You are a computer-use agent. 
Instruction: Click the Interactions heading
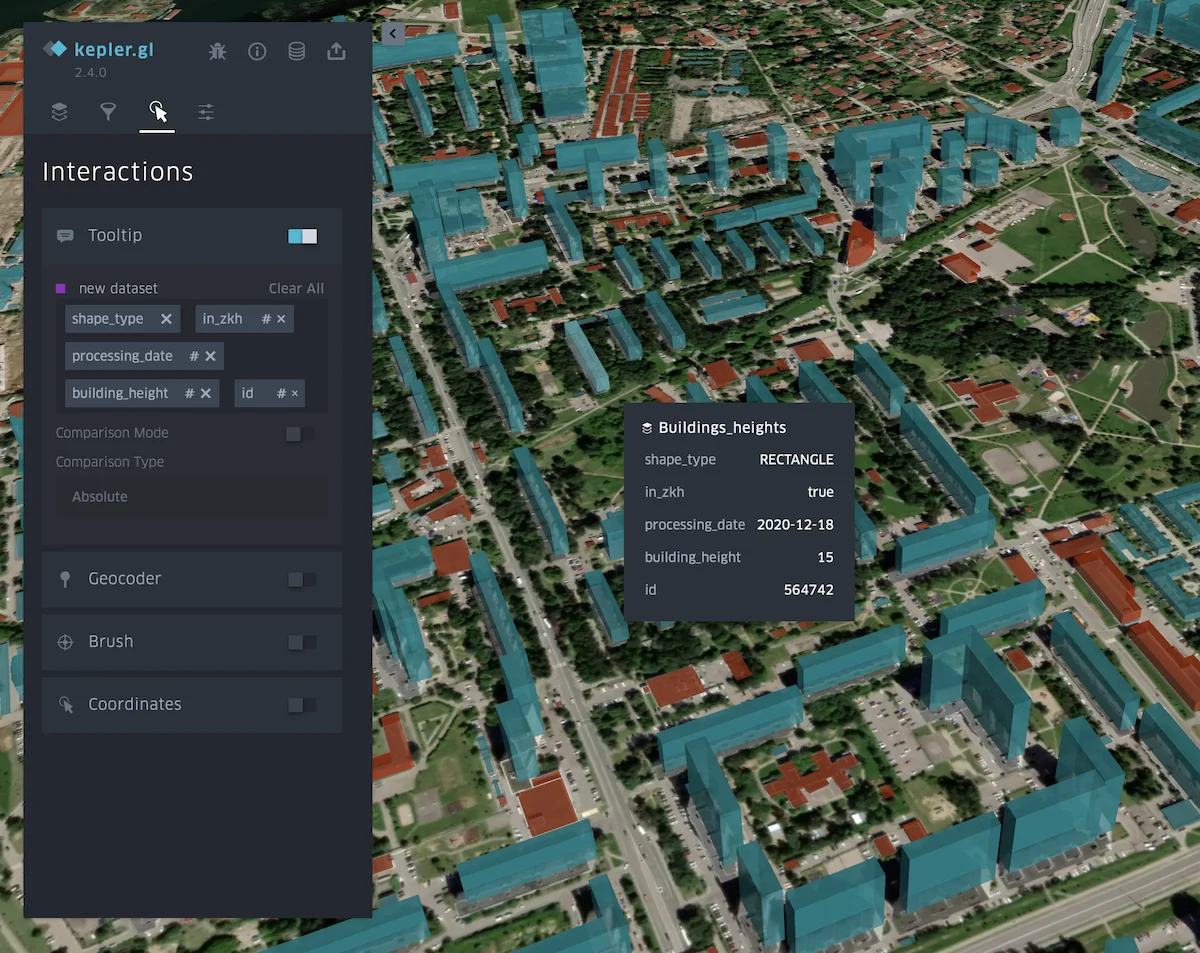pos(118,172)
